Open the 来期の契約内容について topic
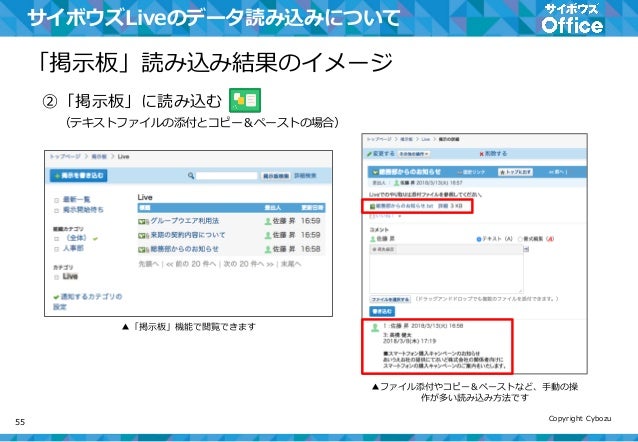This screenshot has width=638, height=442. point(188,235)
